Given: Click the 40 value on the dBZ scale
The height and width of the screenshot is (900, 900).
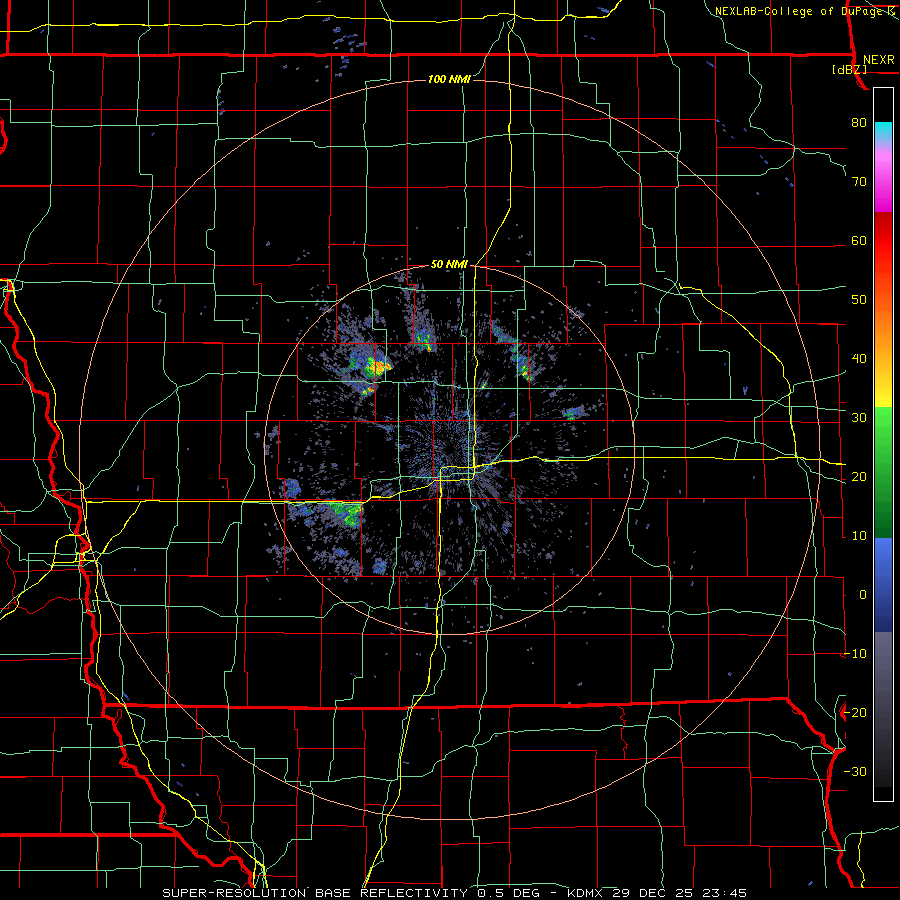Looking at the screenshot, I should pos(859,359).
